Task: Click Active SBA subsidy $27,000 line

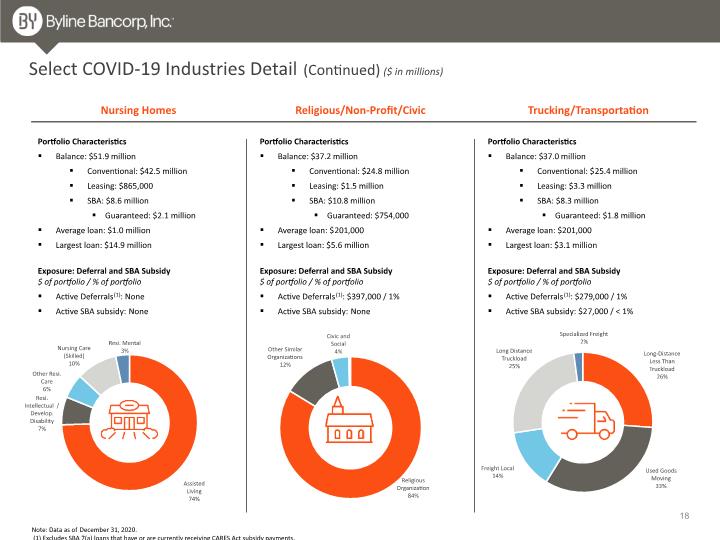Action: click(x=569, y=311)
